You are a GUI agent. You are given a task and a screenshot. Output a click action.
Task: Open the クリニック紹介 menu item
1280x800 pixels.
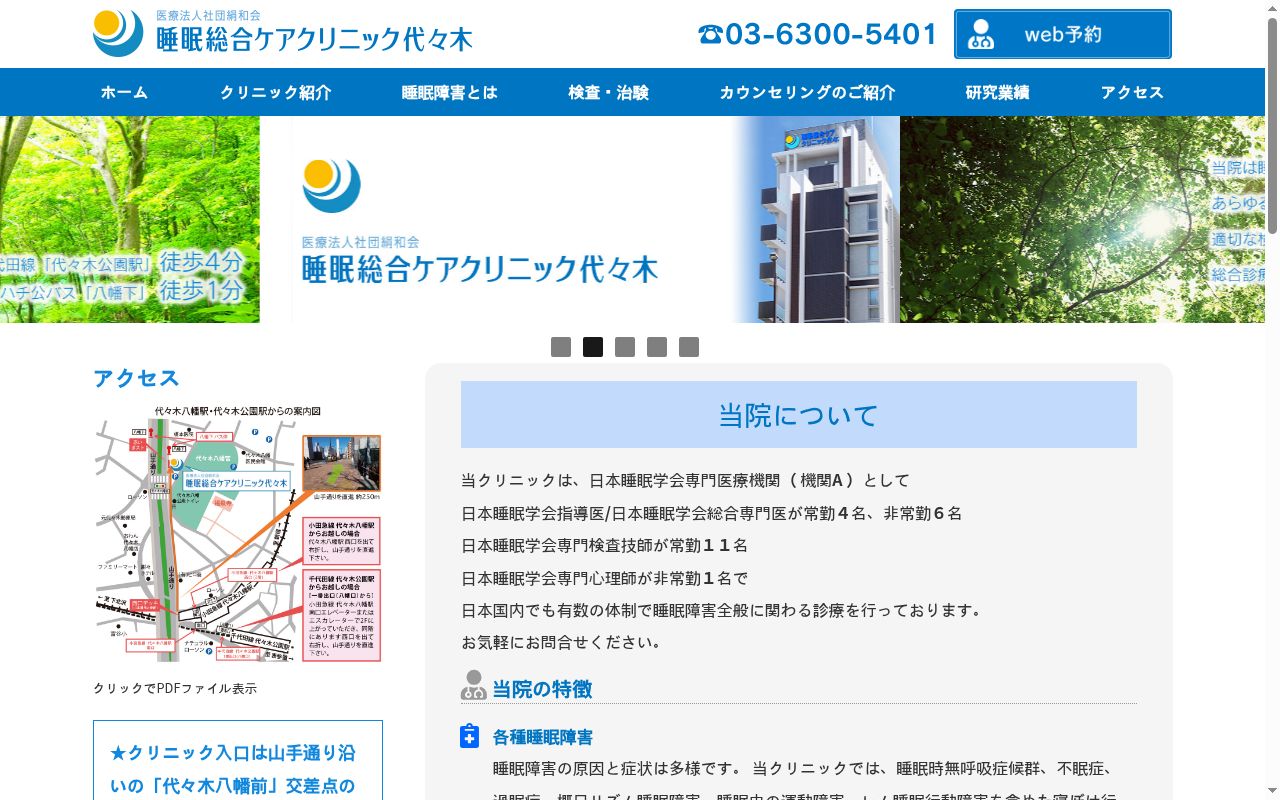[x=275, y=92]
